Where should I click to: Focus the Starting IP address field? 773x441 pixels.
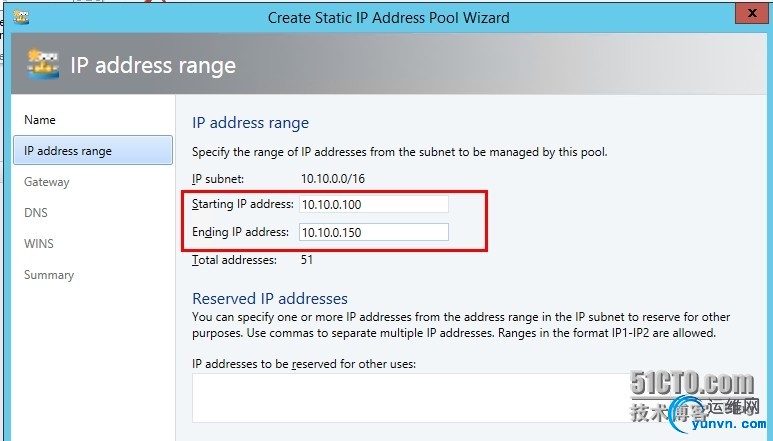pyautogui.click(x=374, y=204)
